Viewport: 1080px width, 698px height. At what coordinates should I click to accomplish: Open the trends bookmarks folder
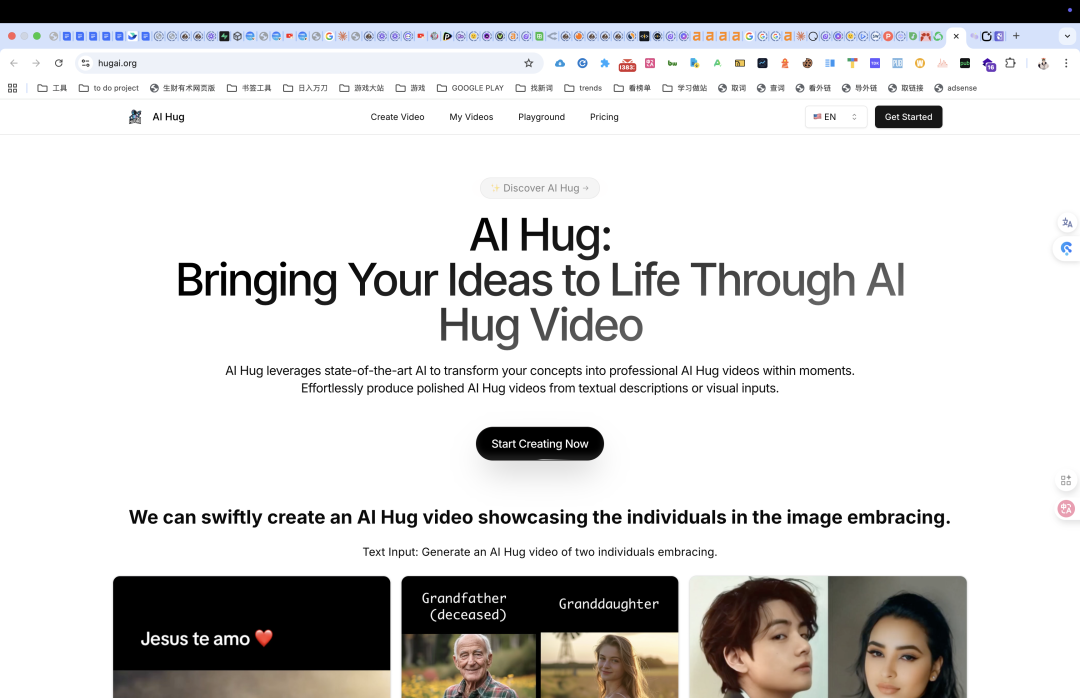[583, 88]
